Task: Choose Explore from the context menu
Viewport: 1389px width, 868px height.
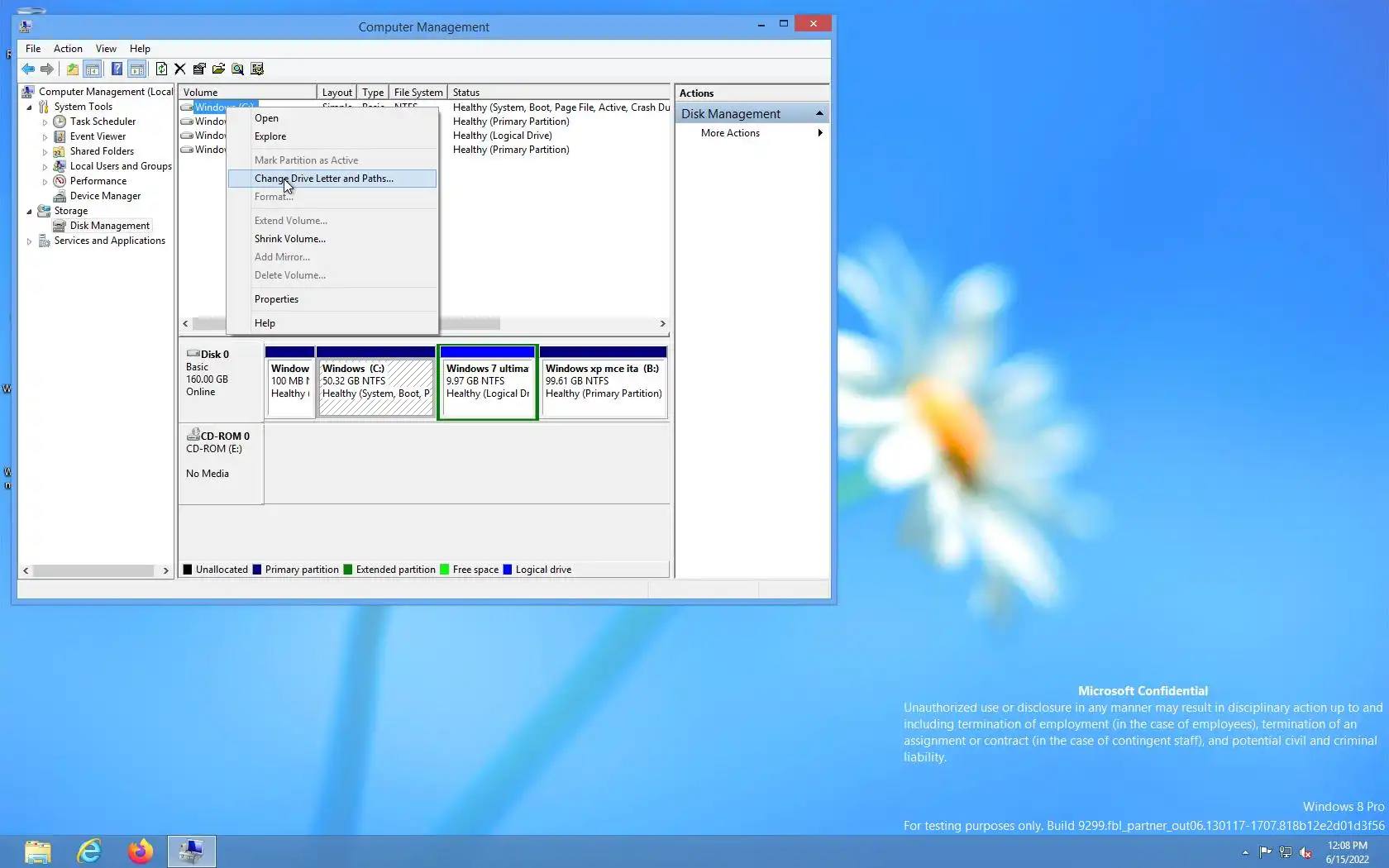Action: tap(332, 136)
